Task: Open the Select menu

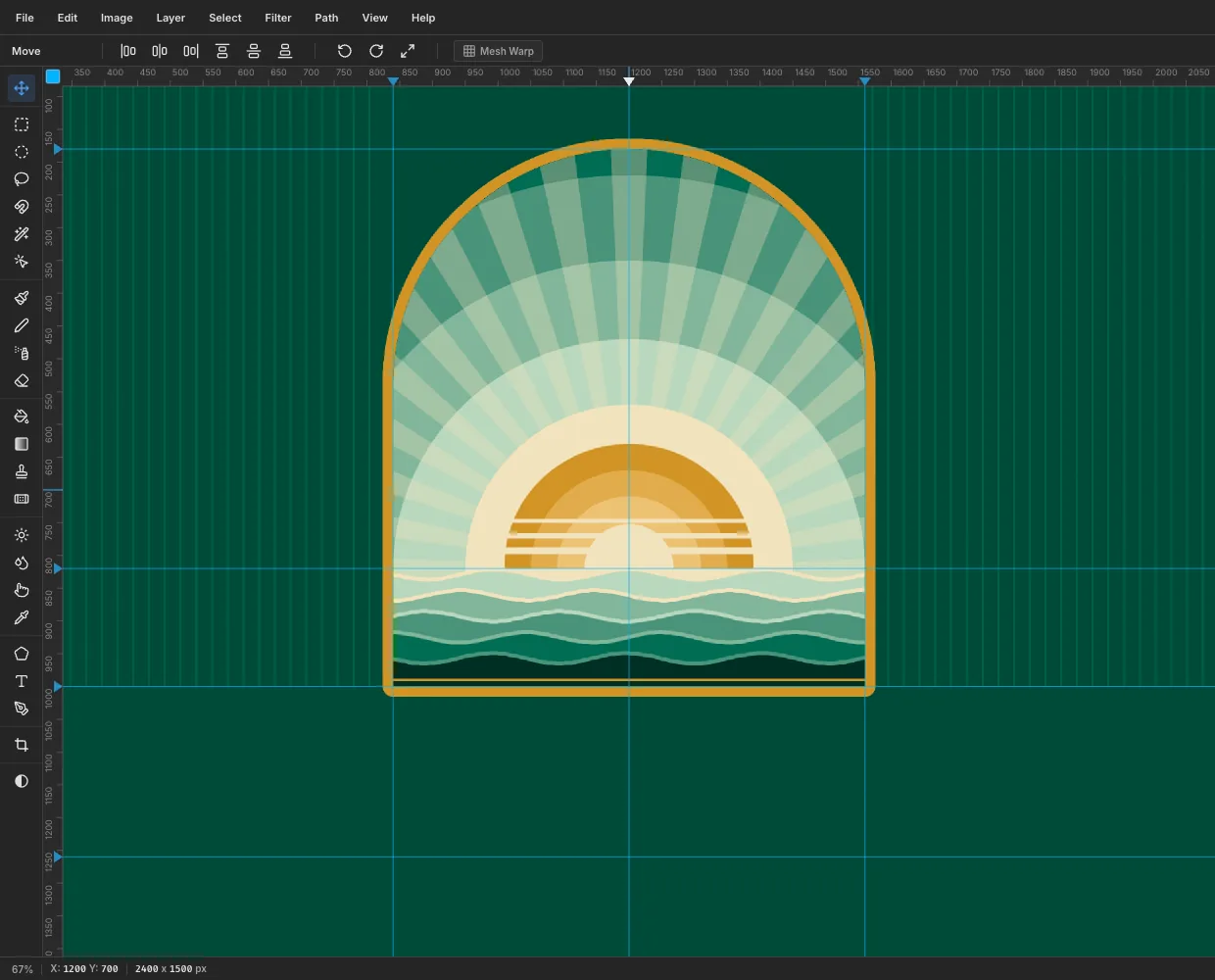Action: 225,18
